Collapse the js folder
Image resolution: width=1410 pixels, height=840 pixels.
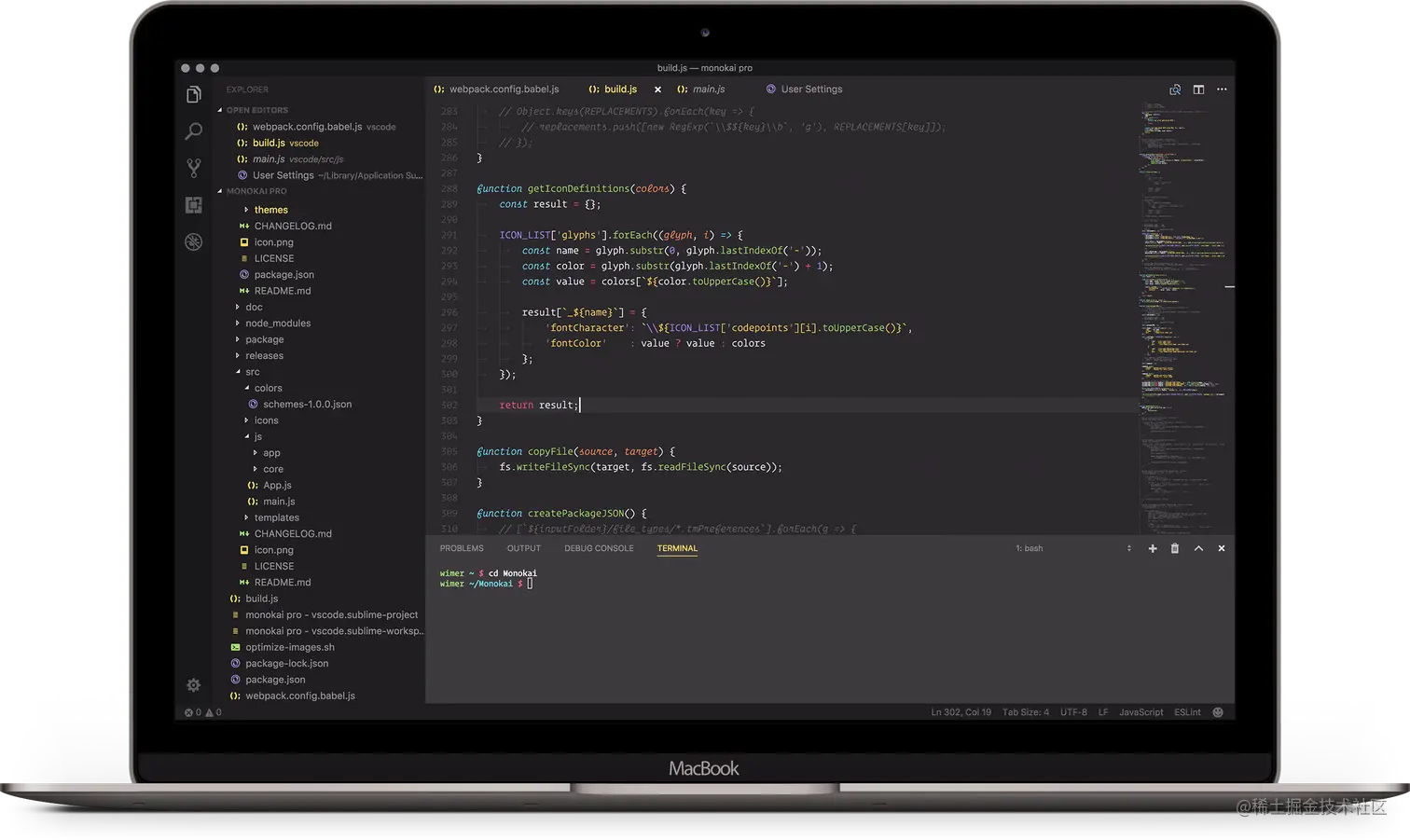point(257,436)
